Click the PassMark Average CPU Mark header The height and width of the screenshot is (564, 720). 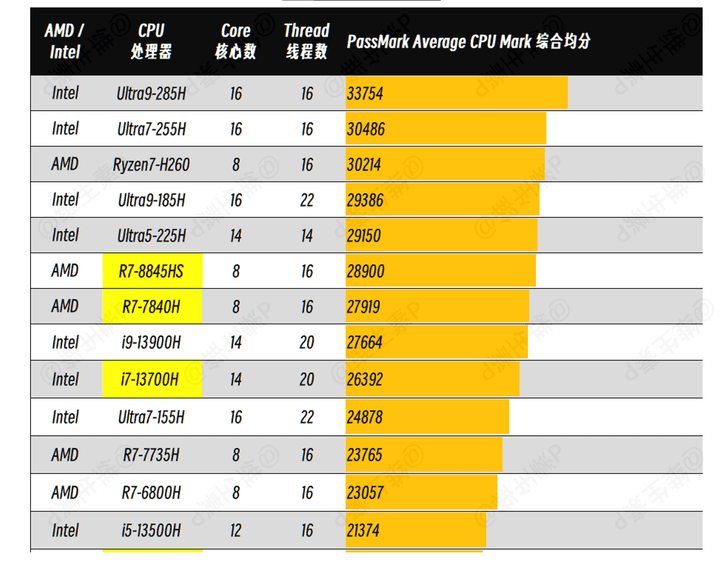coord(468,42)
